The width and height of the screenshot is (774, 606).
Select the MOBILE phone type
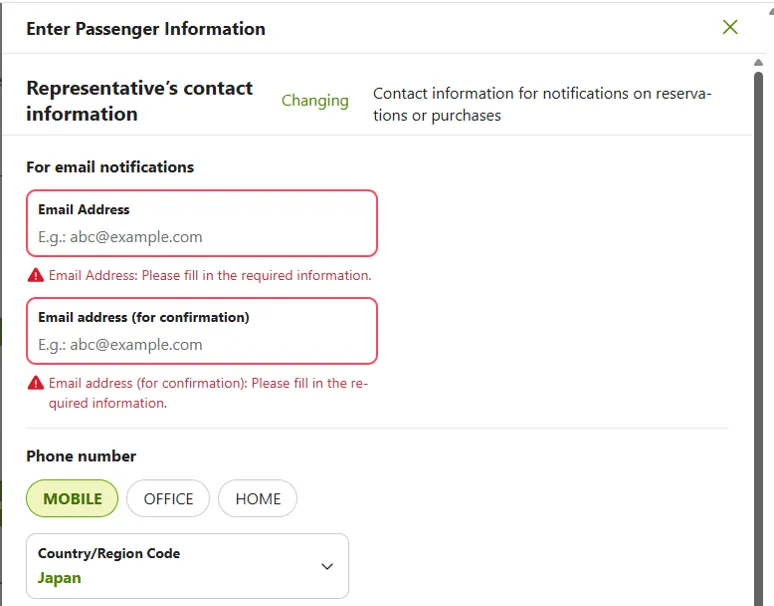tap(72, 499)
